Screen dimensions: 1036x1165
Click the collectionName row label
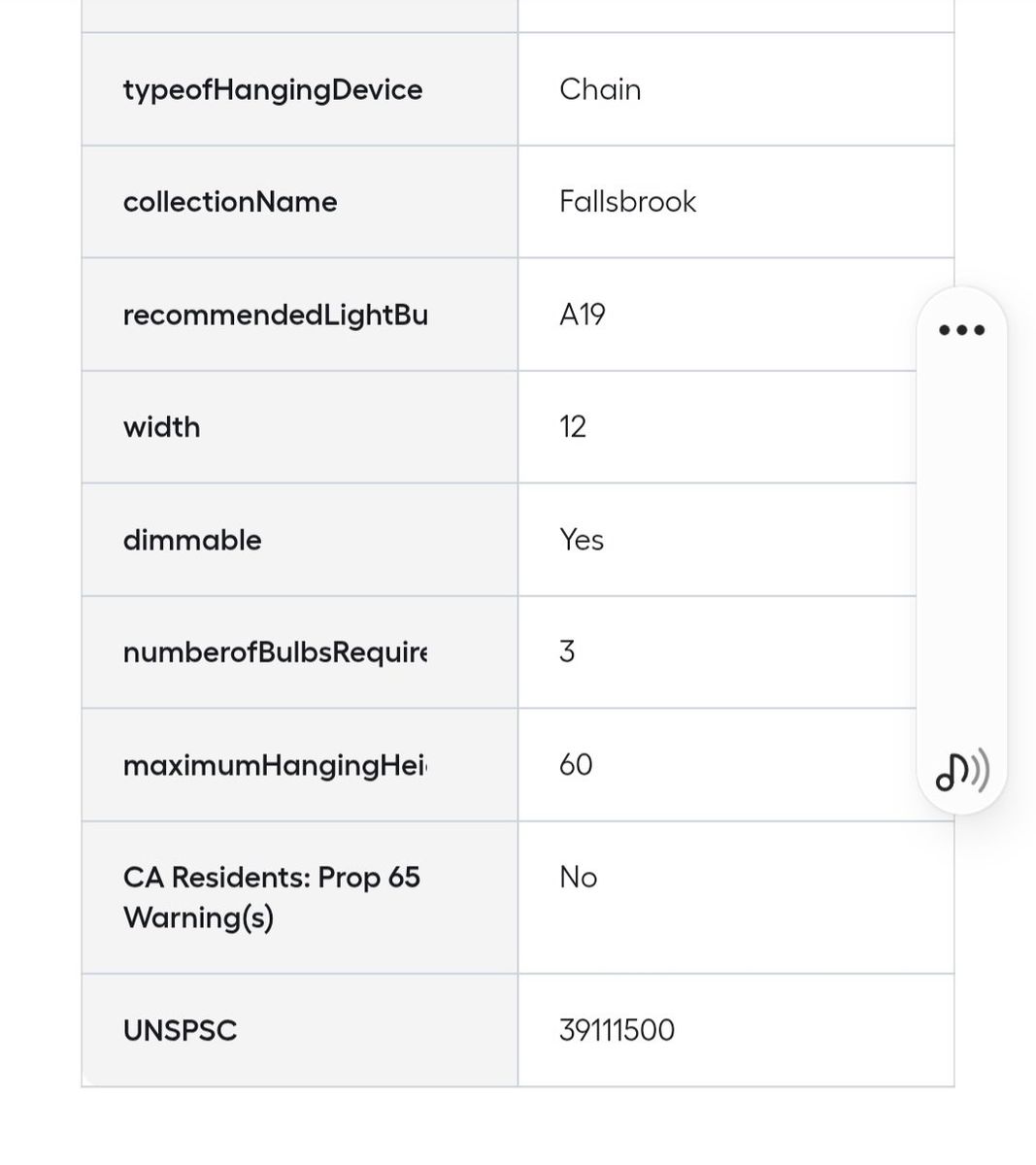click(230, 202)
